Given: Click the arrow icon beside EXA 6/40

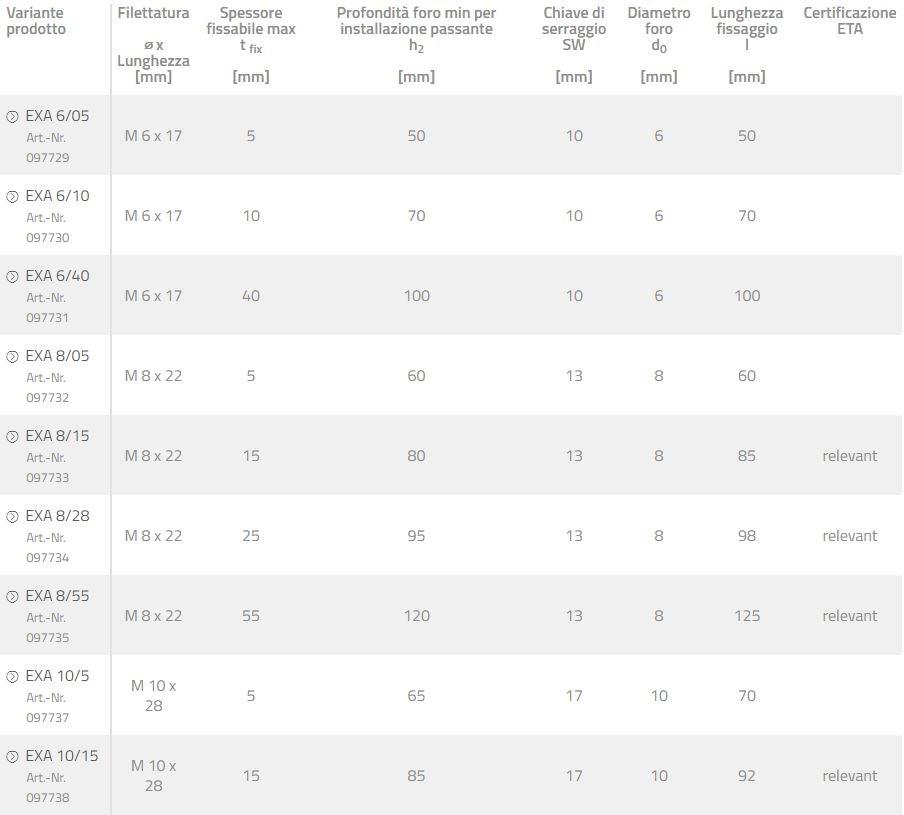Looking at the screenshot, I should point(12,277).
